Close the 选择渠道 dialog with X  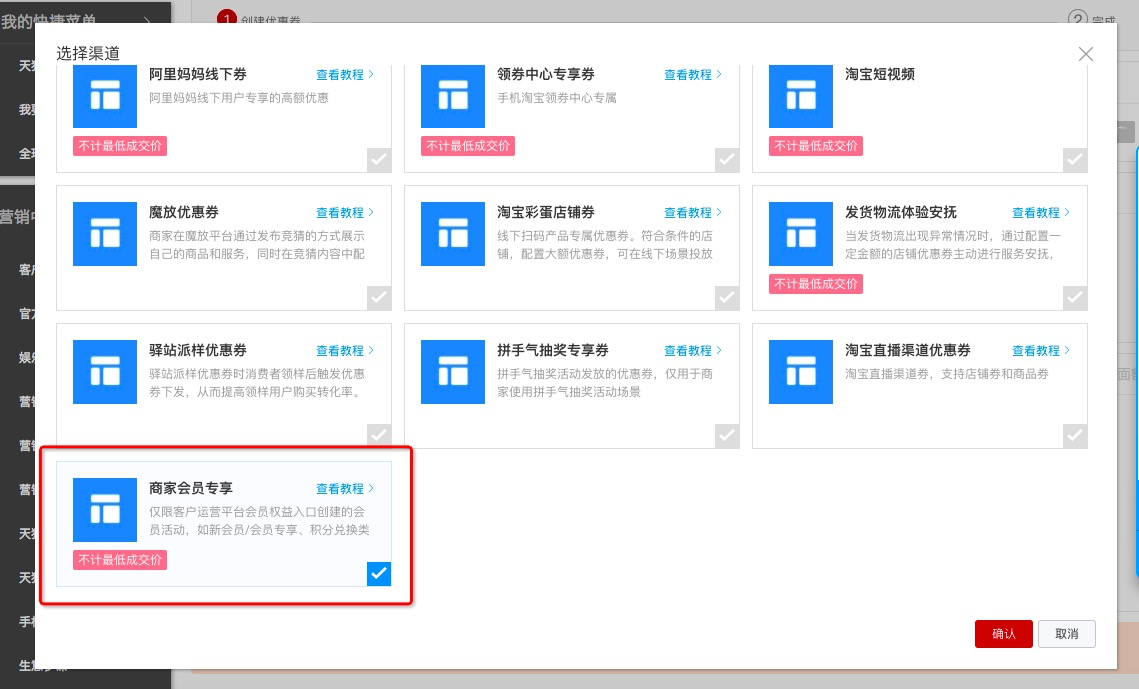pyautogui.click(x=1085, y=54)
